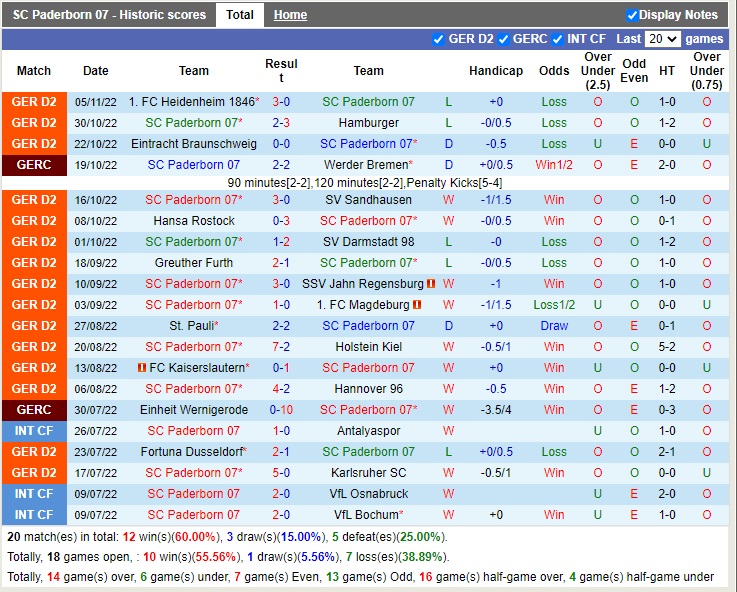This screenshot has width=737, height=592.
Task: Click 1. FC Heidenheim 1846 team name
Action: [x=192, y=102]
